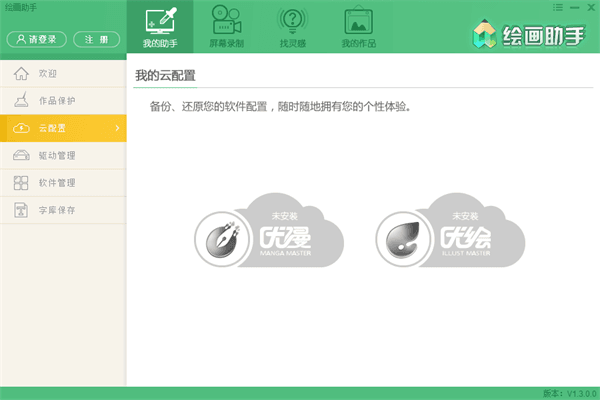
Task: Open the 我的助手 tab
Action: tap(163, 29)
